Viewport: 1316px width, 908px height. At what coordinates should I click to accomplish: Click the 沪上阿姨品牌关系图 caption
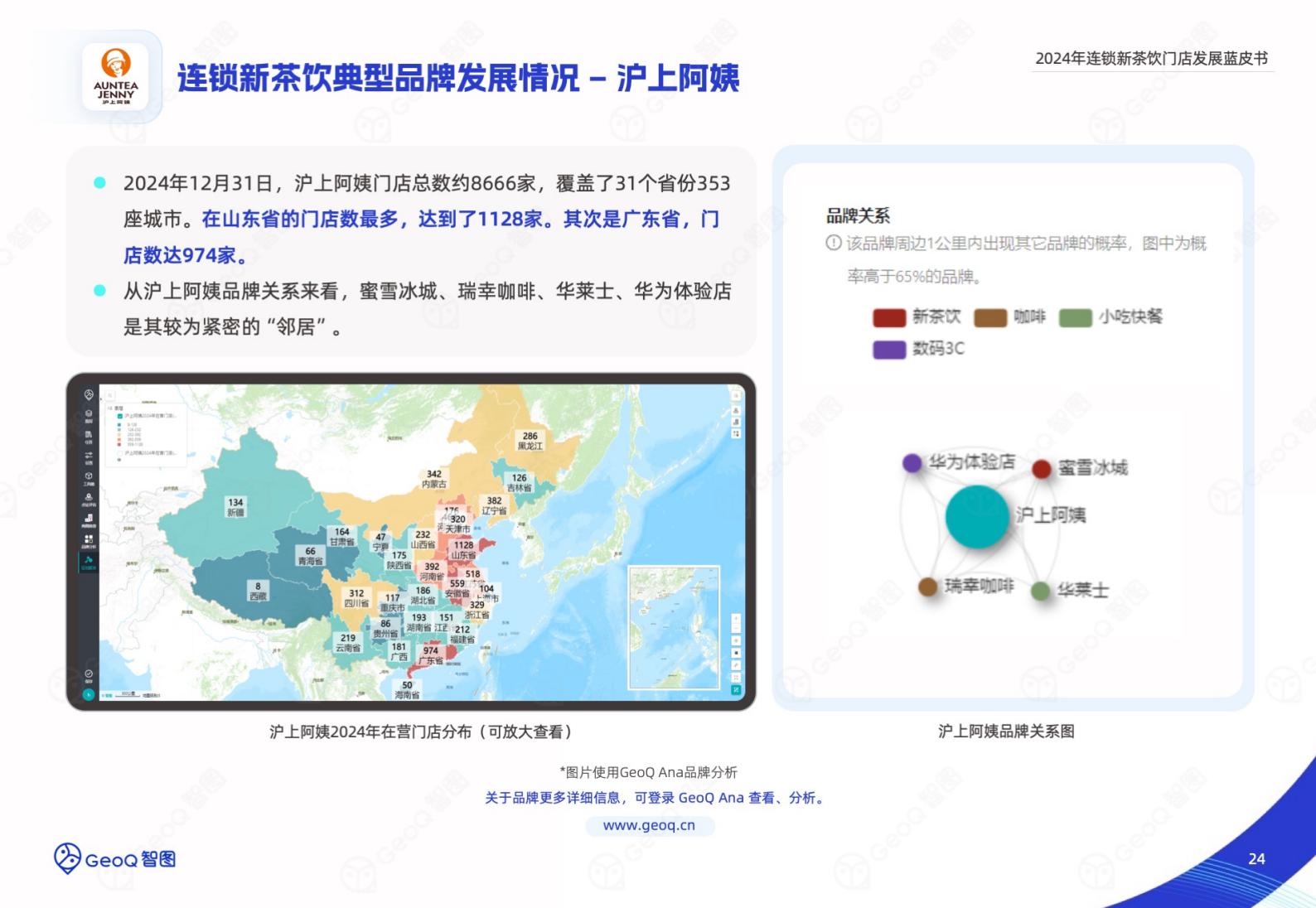coord(1006,731)
